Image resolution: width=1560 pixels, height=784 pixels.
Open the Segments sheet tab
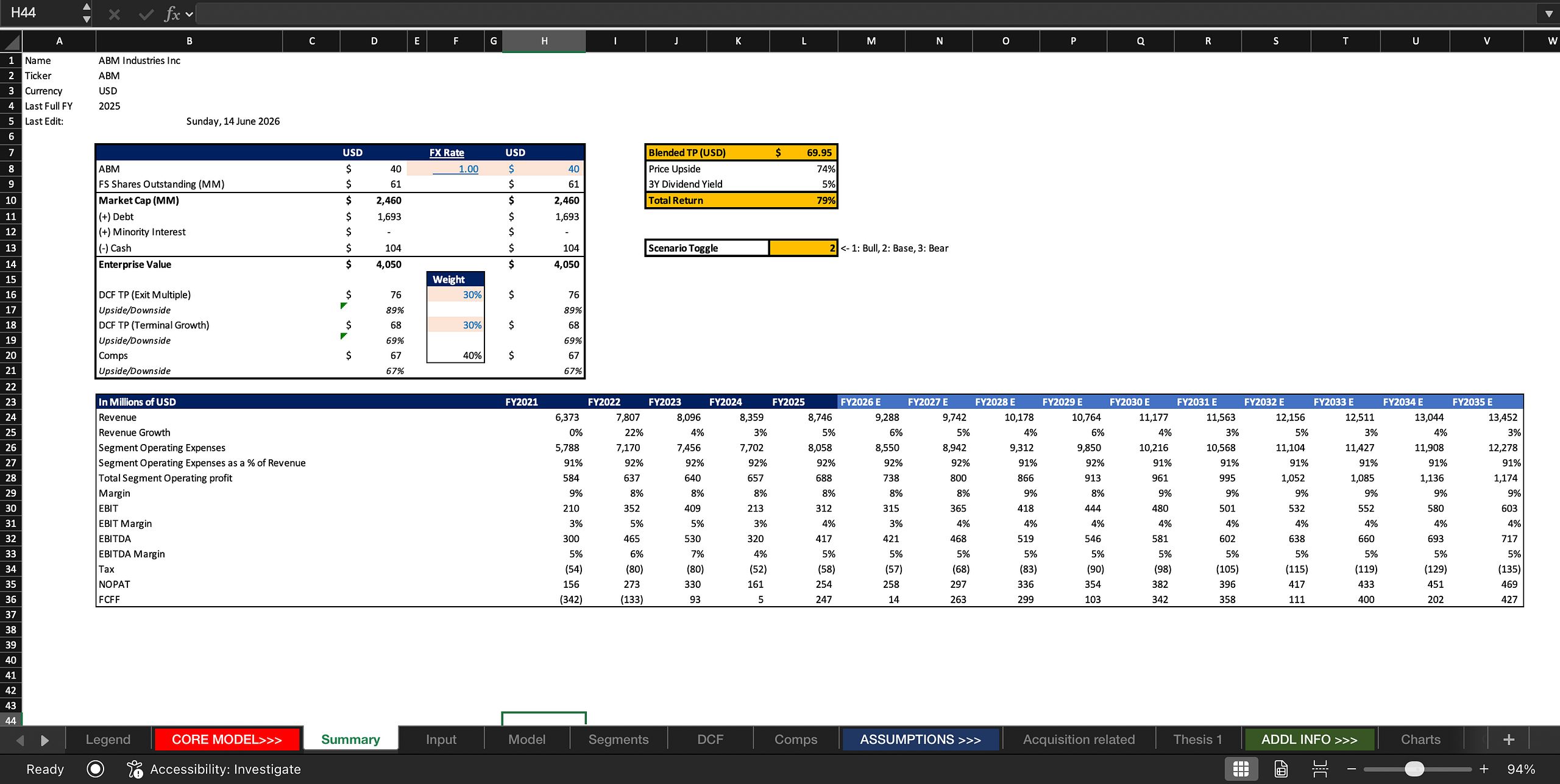(x=618, y=740)
